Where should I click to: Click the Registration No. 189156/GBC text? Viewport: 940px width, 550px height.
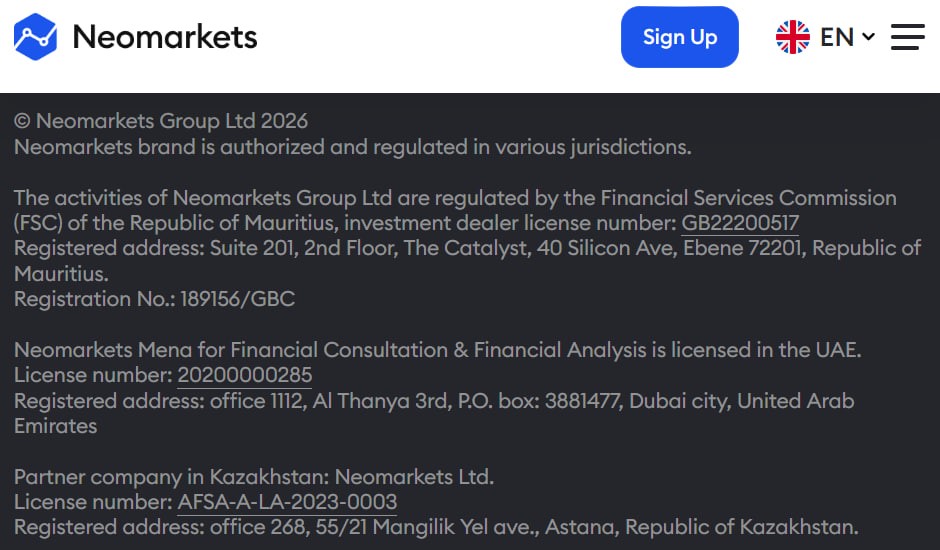154,299
